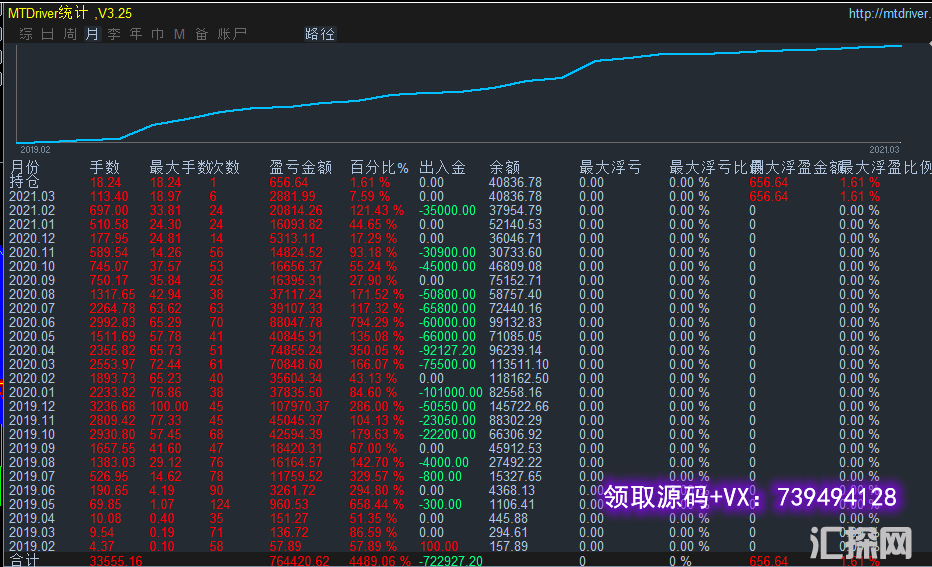The width and height of the screenshot is (932, 567).
Task: Switch to the 季 quarterly tab
Action: (114, 34)
